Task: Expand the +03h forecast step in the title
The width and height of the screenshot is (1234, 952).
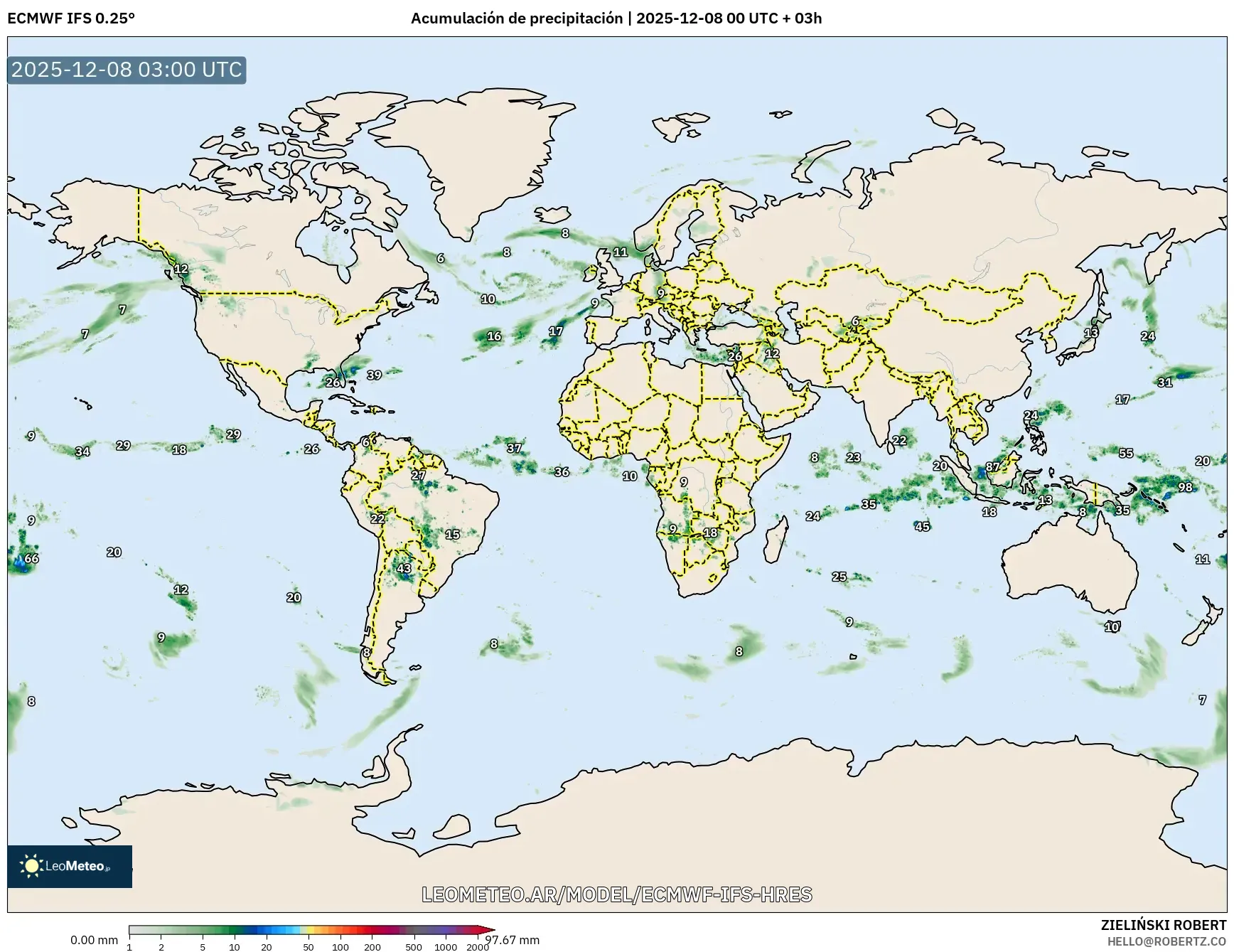Action: click(803, 19)
